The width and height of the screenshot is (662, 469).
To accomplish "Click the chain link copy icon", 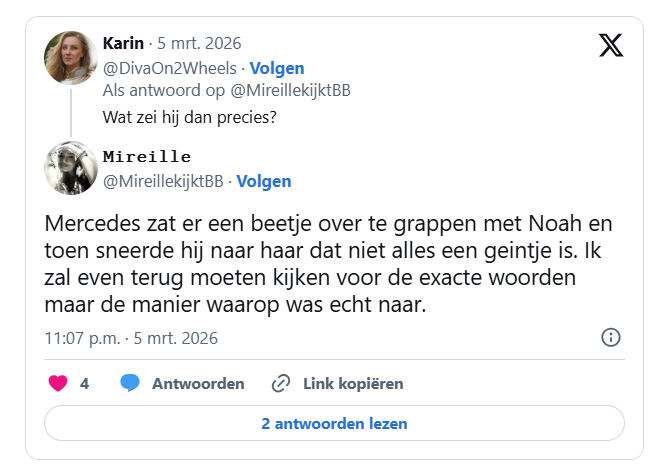I will (x=281, y=383).
